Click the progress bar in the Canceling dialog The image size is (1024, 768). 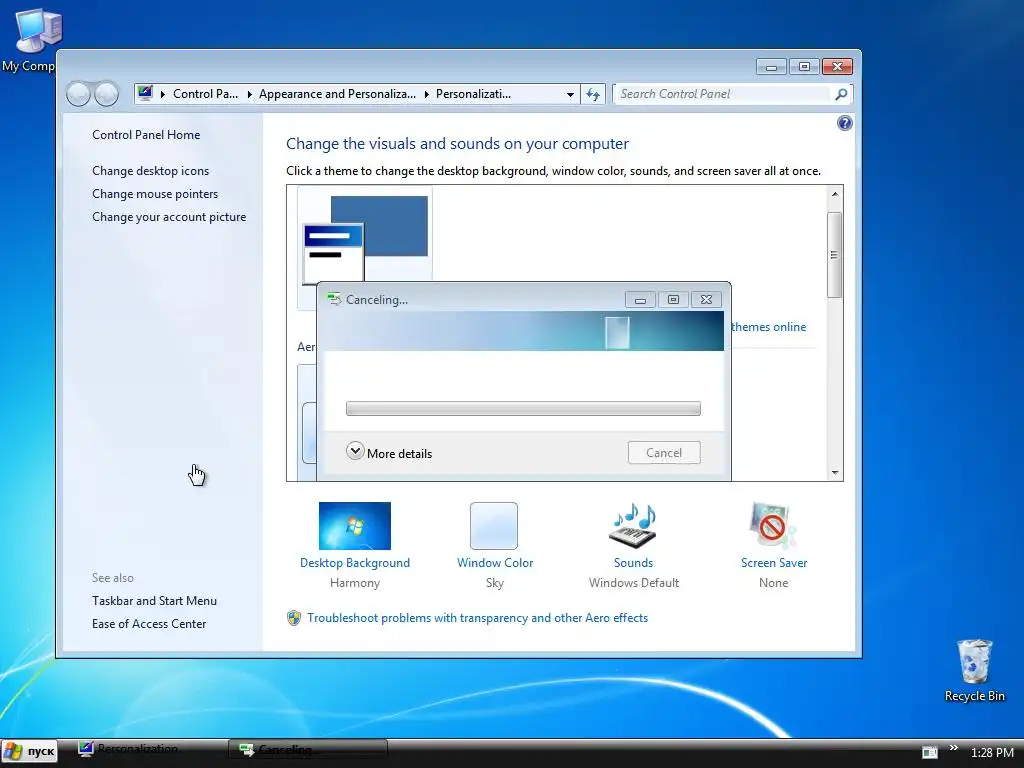[x=523, y=408]
